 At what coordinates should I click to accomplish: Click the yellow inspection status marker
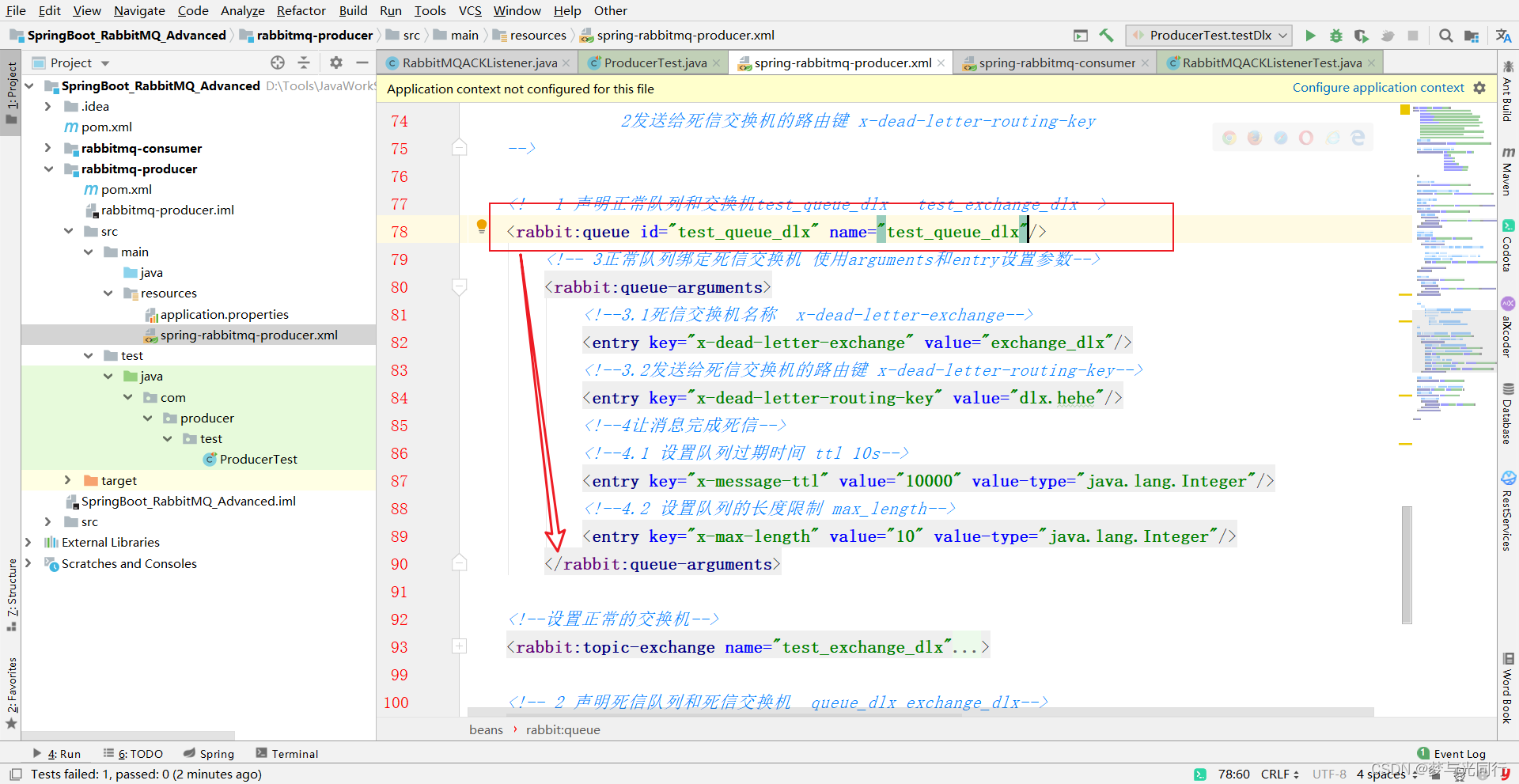(x=1405, y=110)
